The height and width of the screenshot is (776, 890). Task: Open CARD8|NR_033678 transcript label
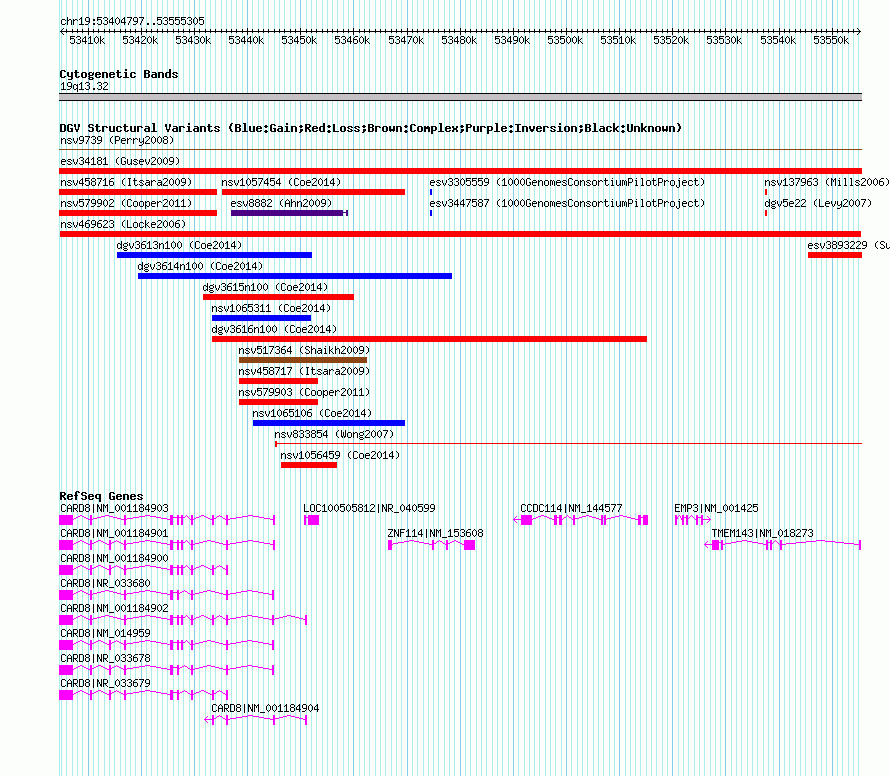click(105, 658)
